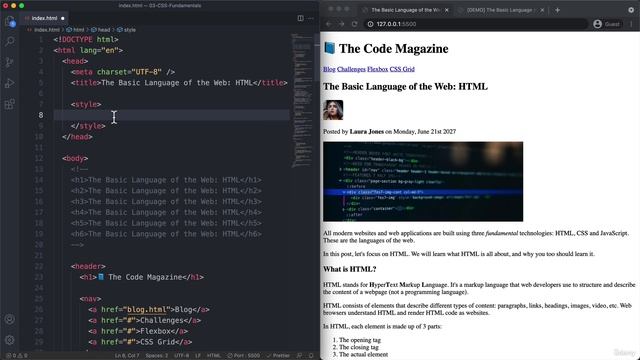Go forward in the browser
Screen dimensions: 640x360
pyautogui.click(x=341, y=24)
